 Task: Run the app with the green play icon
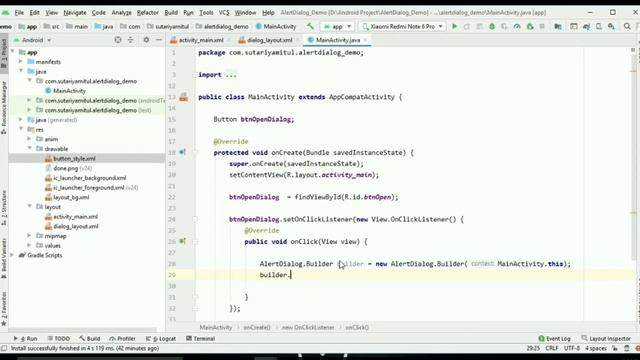pyautogui.click(x=454, y=27)
